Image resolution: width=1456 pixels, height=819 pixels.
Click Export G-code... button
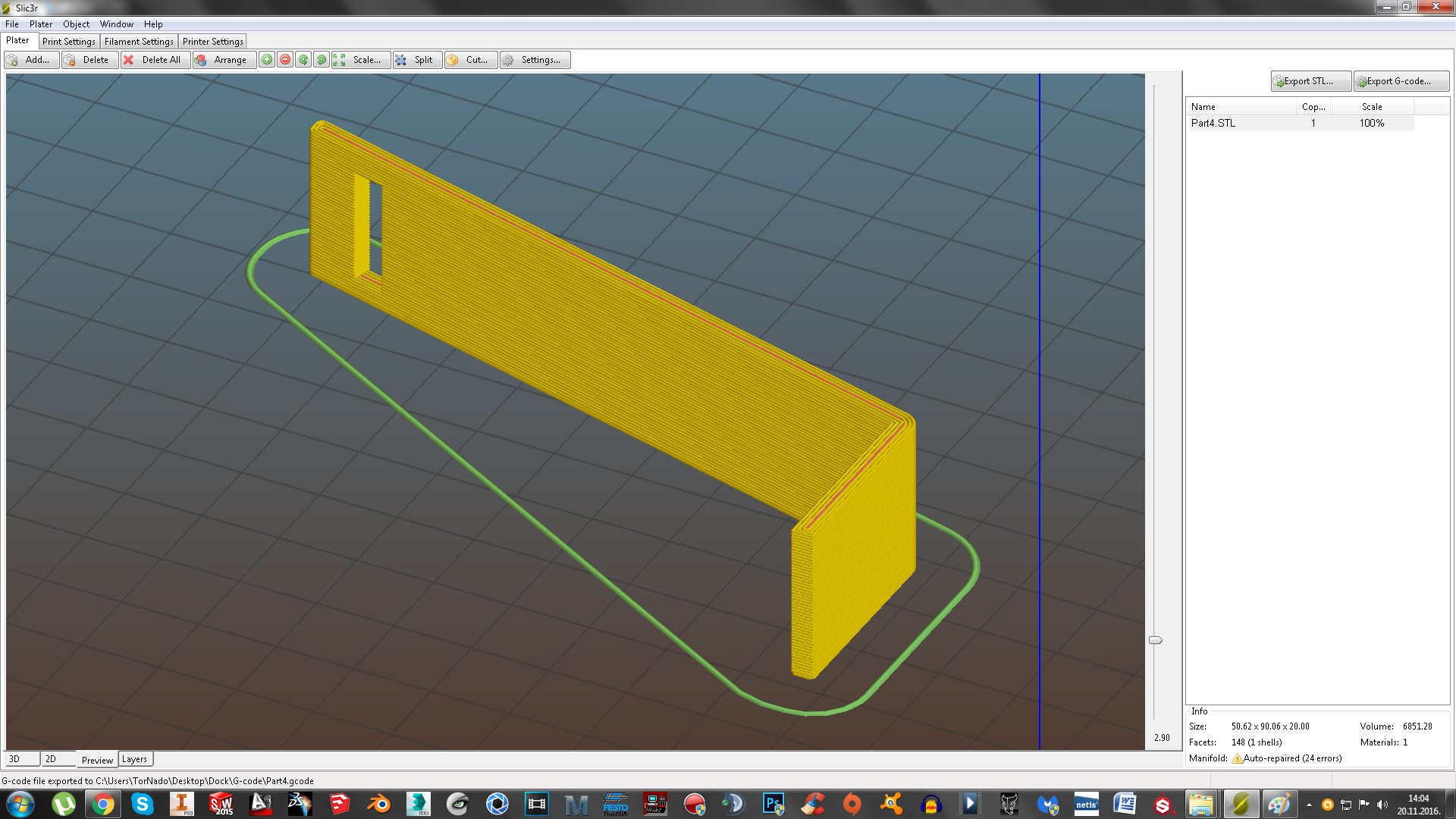(x=1400, y=81)
